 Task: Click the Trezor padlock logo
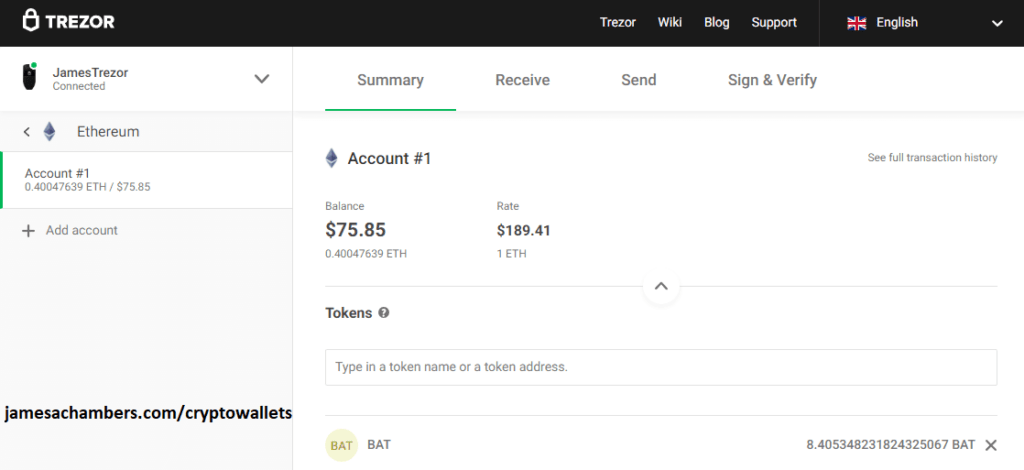pos(31,21)
